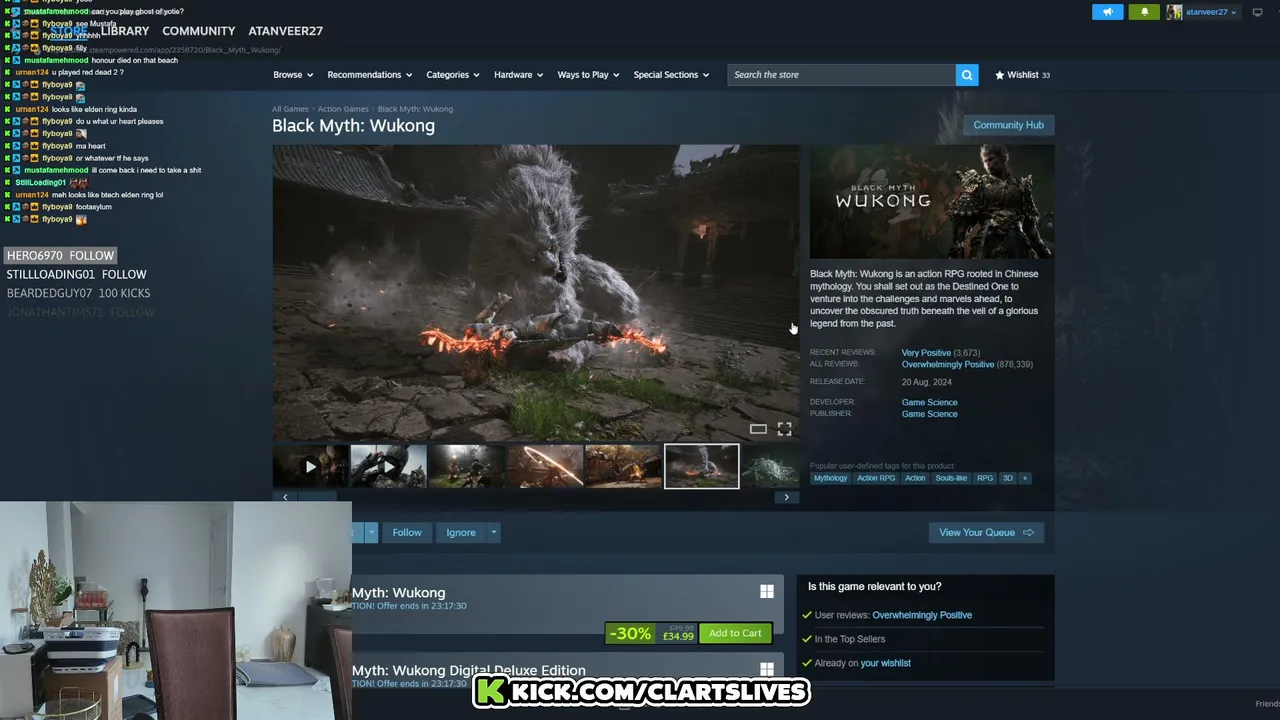Expand the Ways to Play dropdown

pyautogui.click(x=588, y=75)
